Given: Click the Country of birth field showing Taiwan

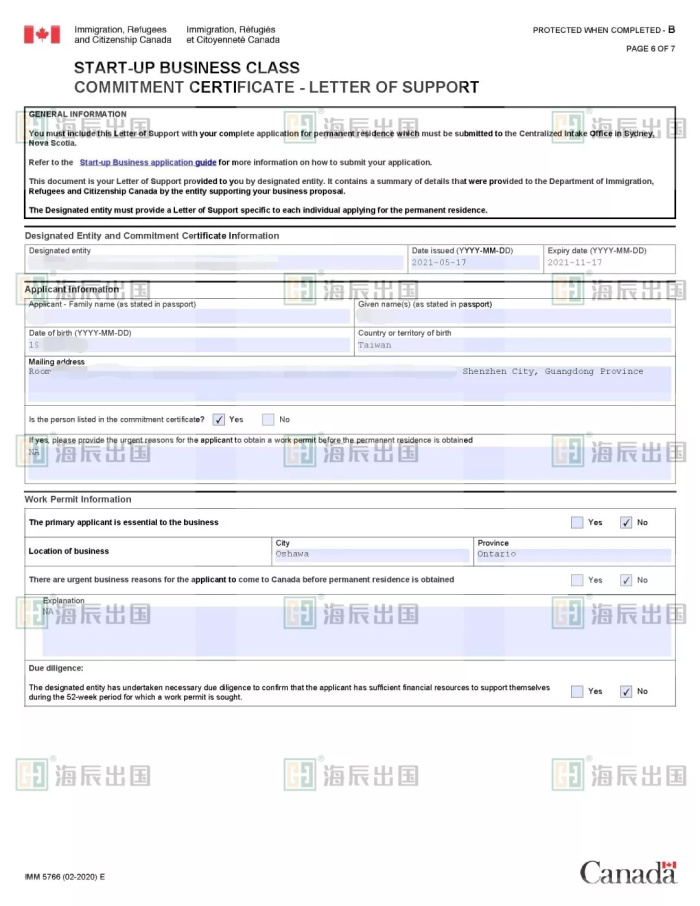Looking at the screenshot, I should (x=513, y=345).
